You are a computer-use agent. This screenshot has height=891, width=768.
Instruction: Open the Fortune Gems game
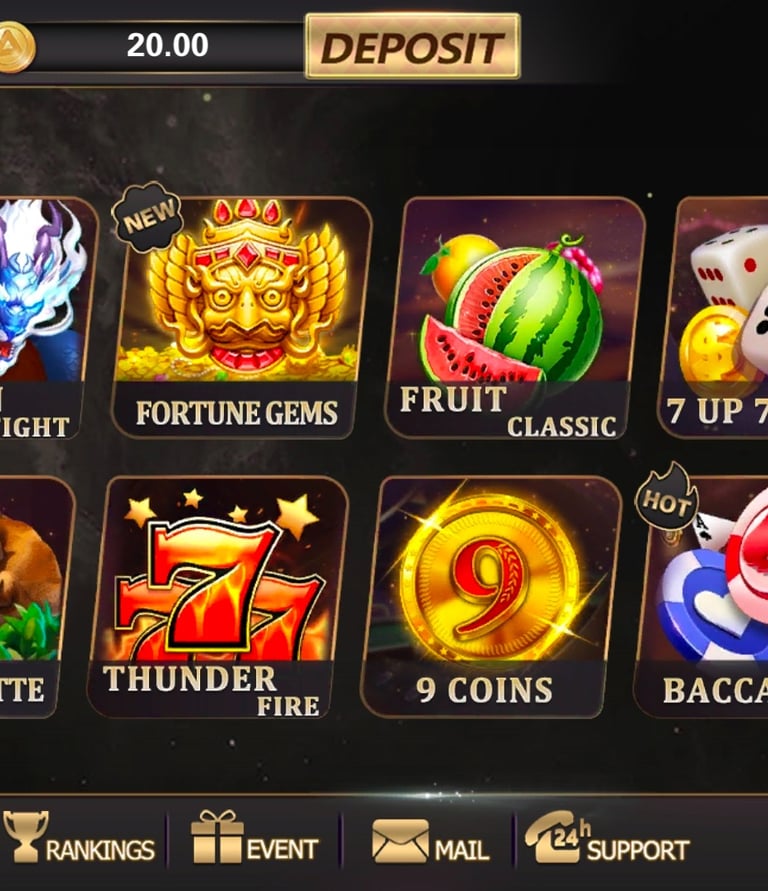tap(242, 317)
